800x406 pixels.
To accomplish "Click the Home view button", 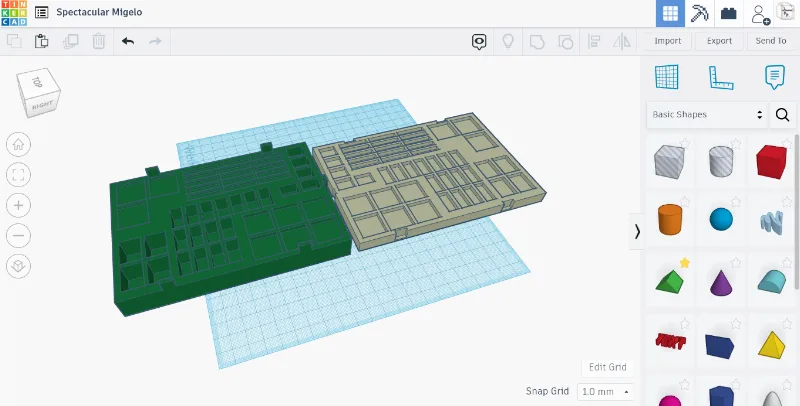I will 18,144.
